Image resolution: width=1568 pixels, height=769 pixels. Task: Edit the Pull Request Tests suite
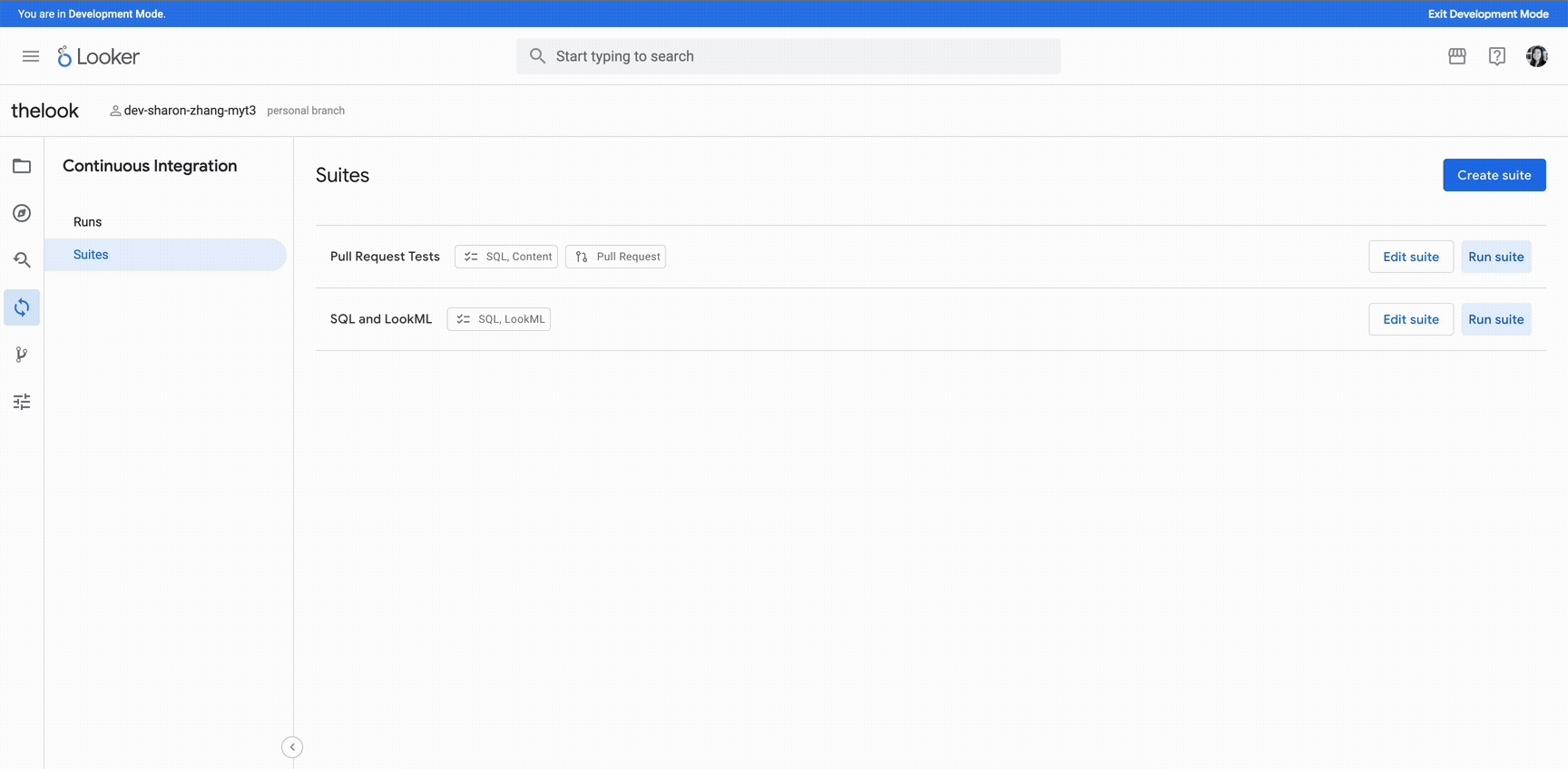click(1410, 257)
